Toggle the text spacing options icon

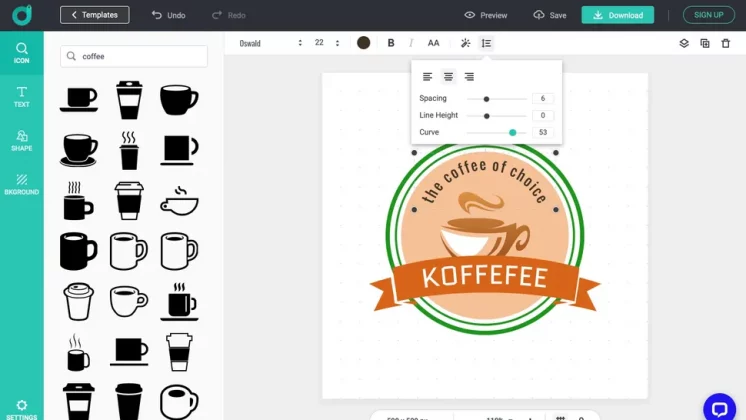pos(486,43)
